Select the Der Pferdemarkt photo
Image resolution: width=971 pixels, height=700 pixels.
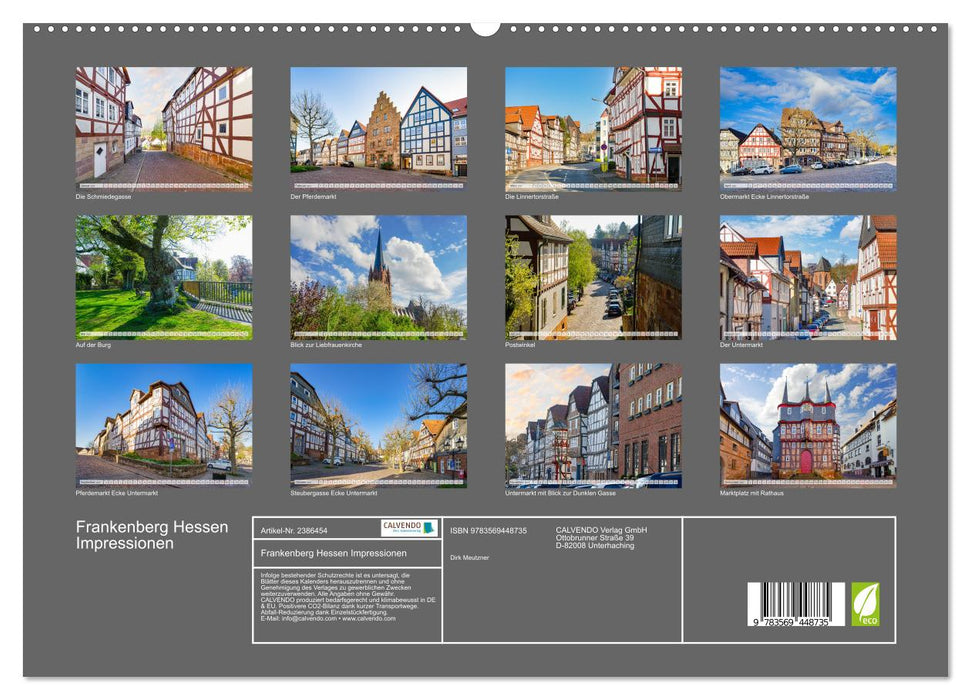click(x=378, y=129)
